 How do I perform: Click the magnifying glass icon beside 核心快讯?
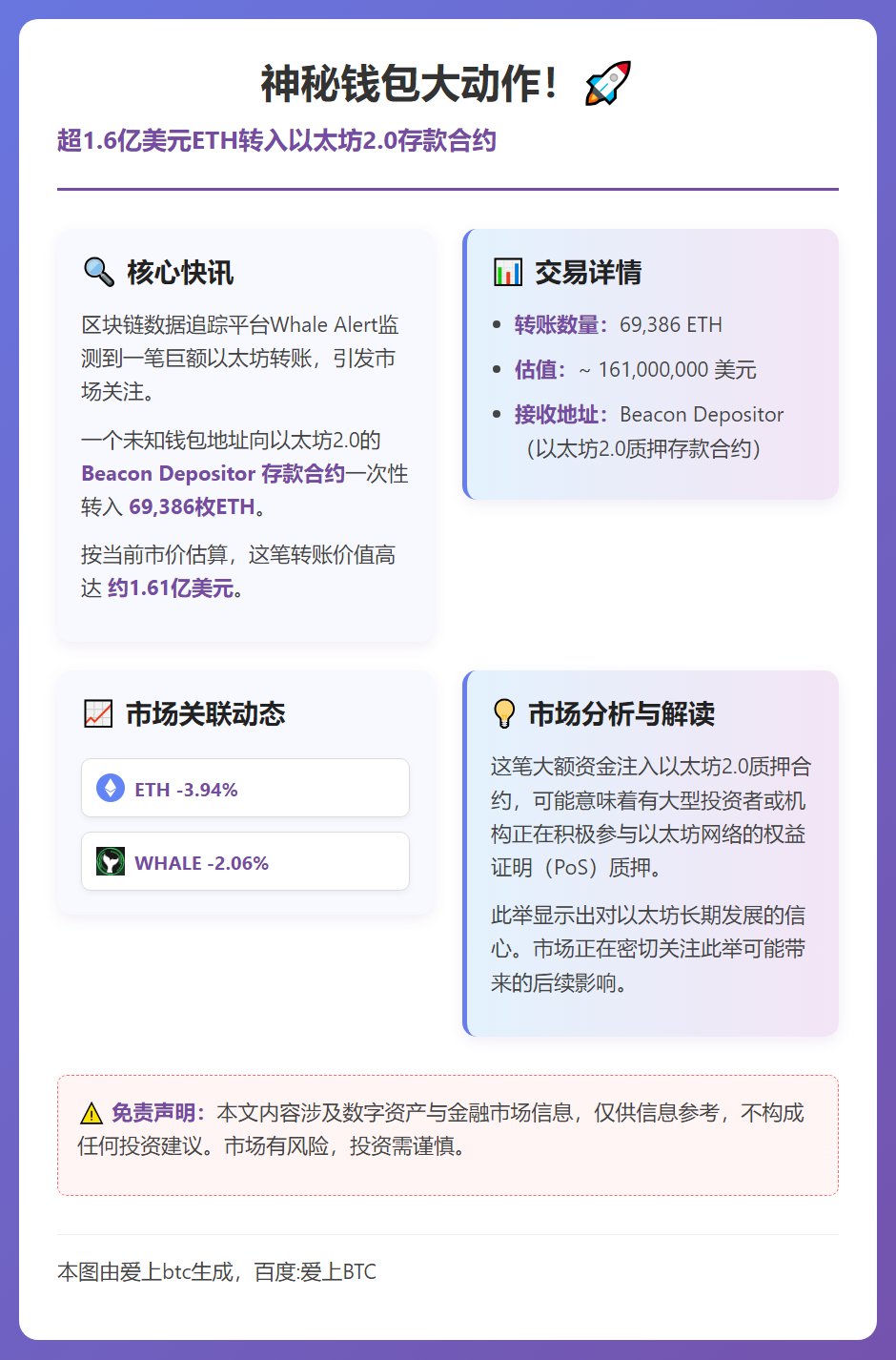[x=99, y=272]
